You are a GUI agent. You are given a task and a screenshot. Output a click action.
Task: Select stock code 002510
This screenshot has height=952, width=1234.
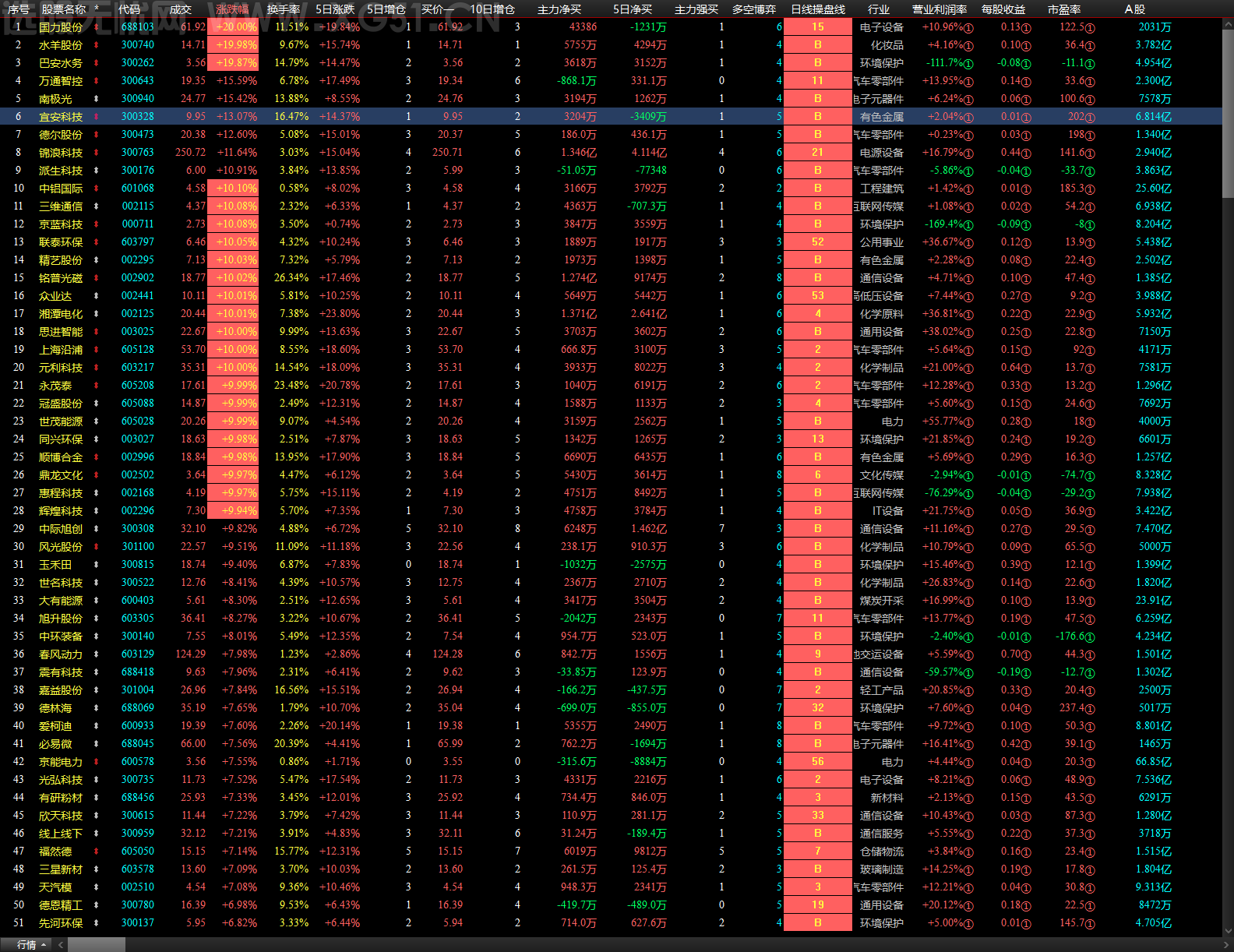[x=138, y=887]
